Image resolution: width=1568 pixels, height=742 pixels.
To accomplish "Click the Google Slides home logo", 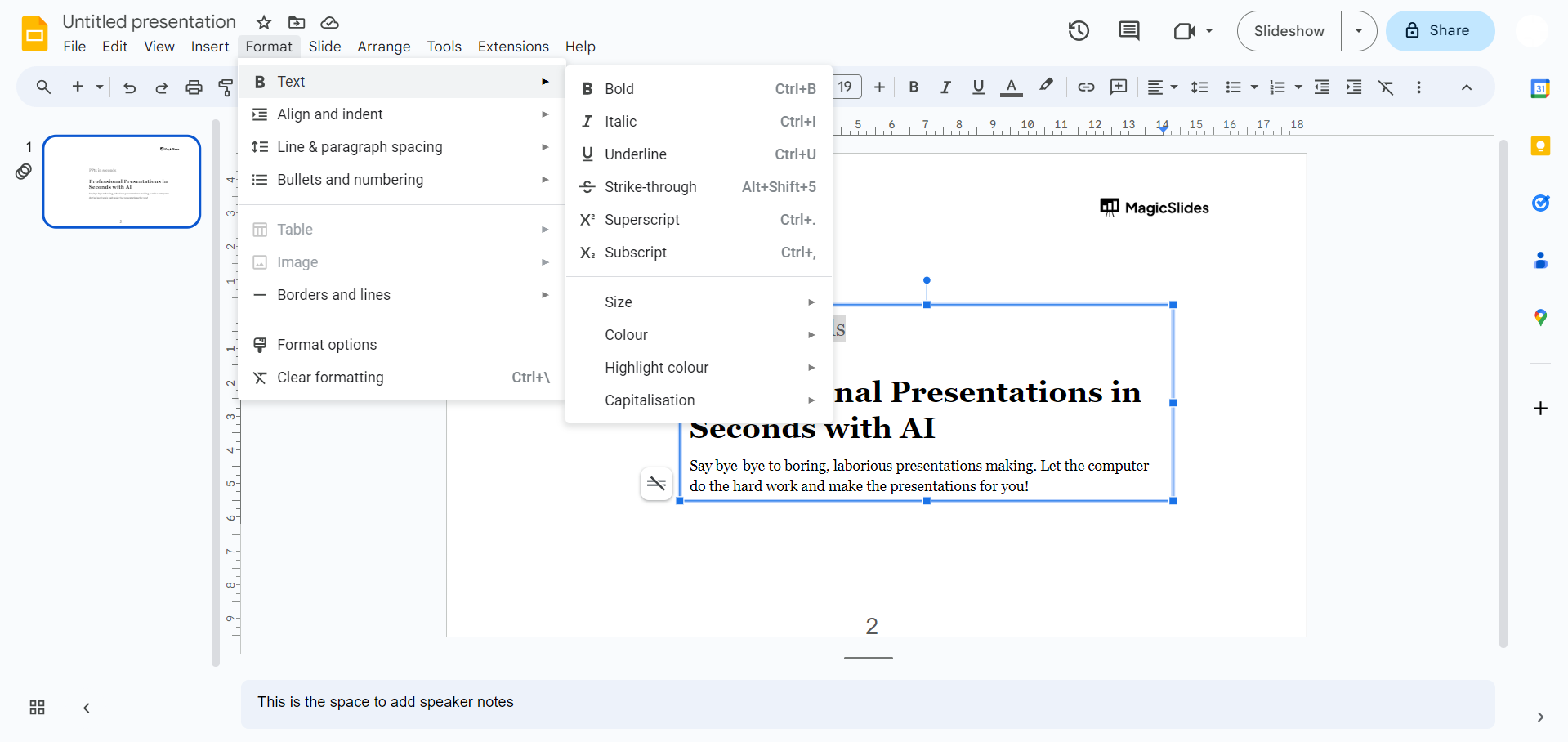I will point(34,34).
